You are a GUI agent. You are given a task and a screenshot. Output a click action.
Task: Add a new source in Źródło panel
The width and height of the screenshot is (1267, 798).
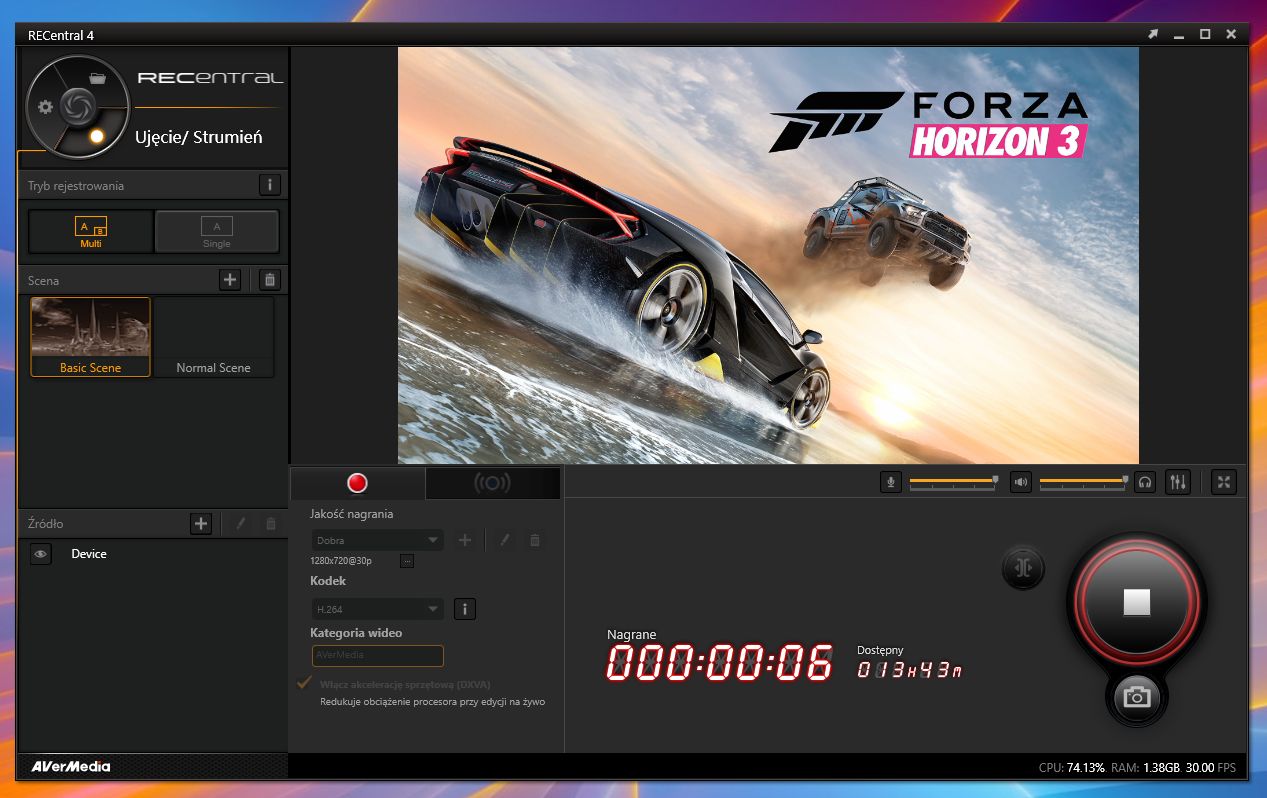(201, 523)
